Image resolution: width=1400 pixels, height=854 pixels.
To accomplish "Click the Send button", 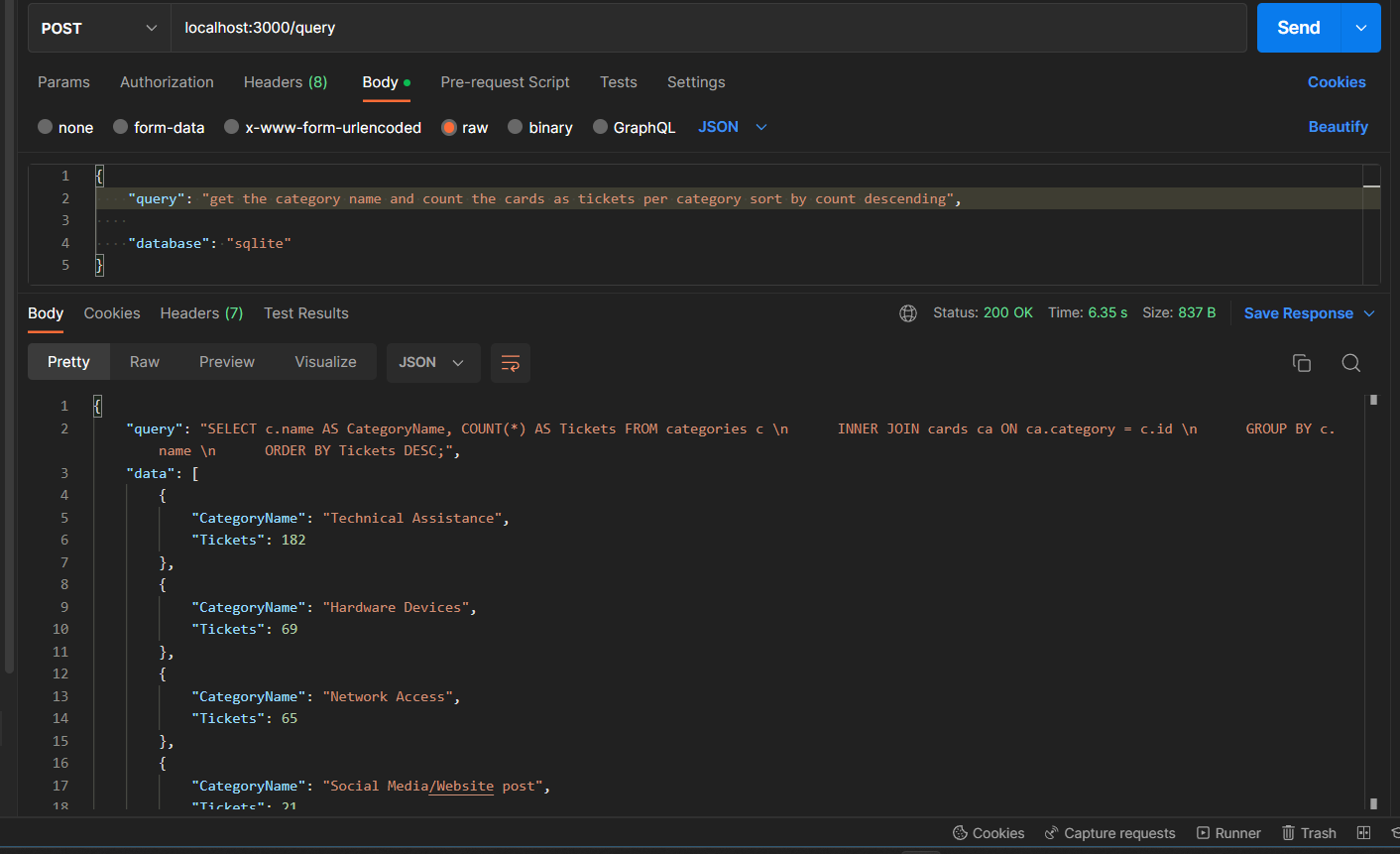I will 1299,28.
